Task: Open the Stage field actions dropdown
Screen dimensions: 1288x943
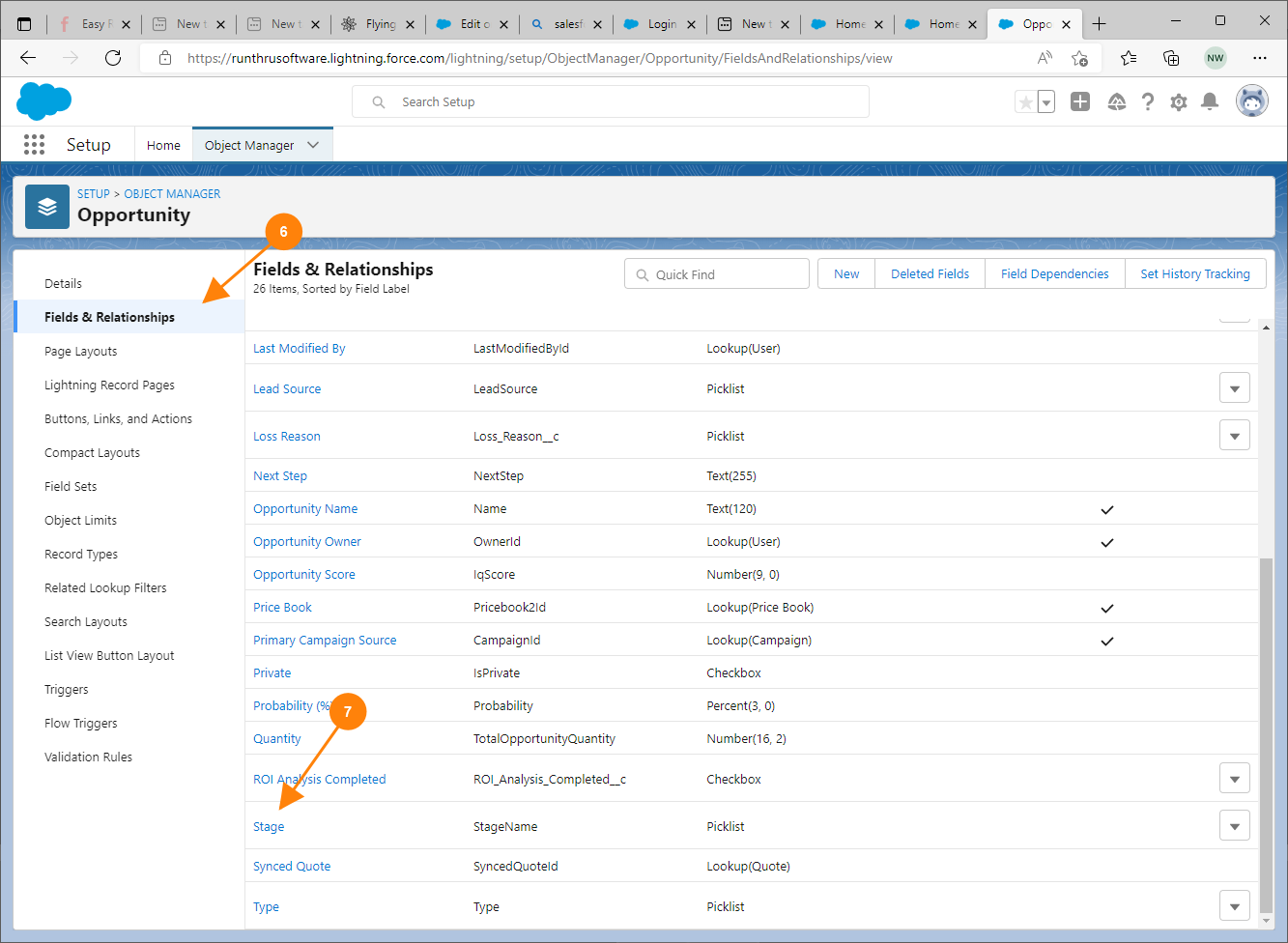Action: (x=1234, y=826)
